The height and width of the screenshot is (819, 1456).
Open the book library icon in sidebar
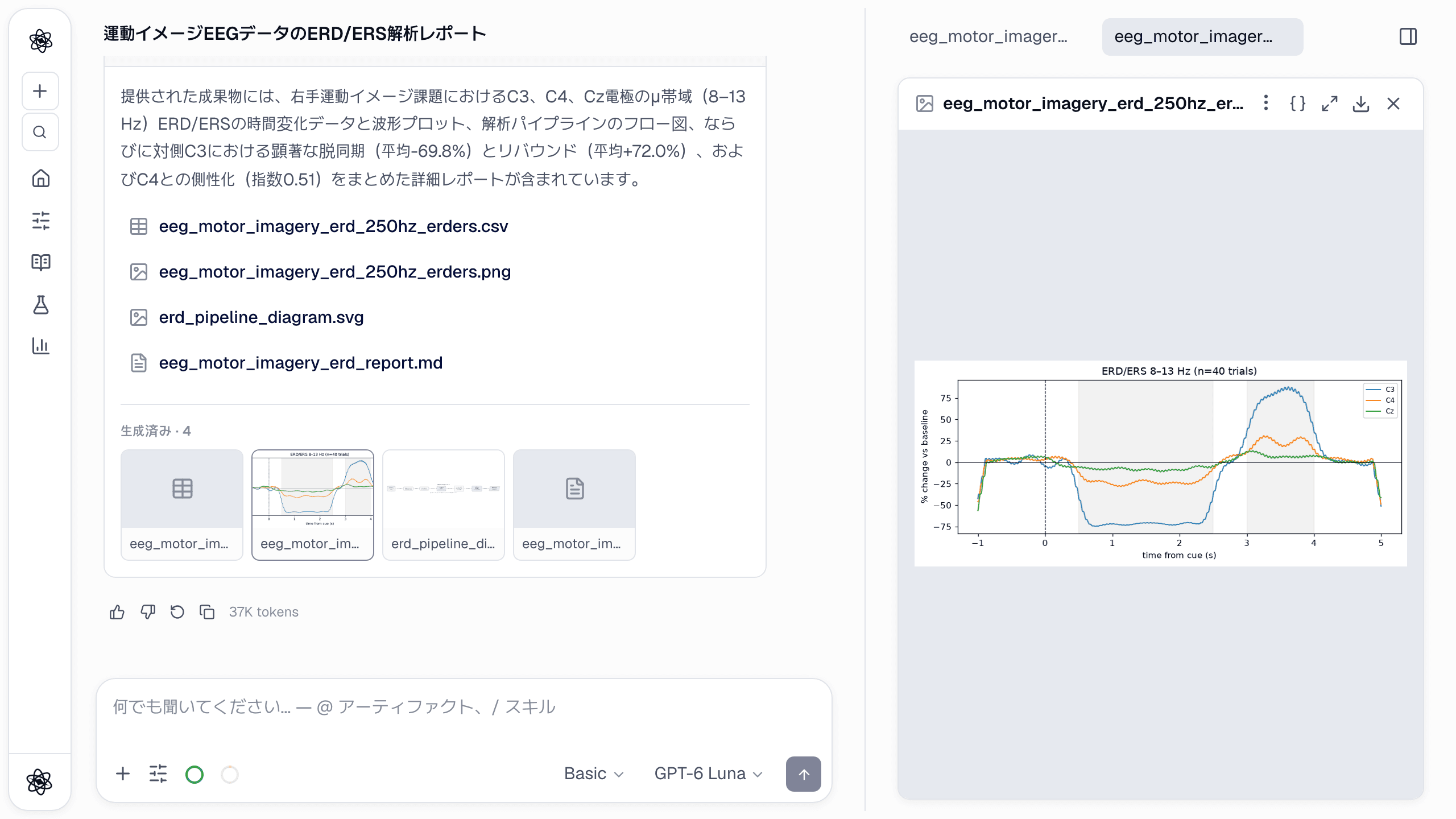(40, 262)
